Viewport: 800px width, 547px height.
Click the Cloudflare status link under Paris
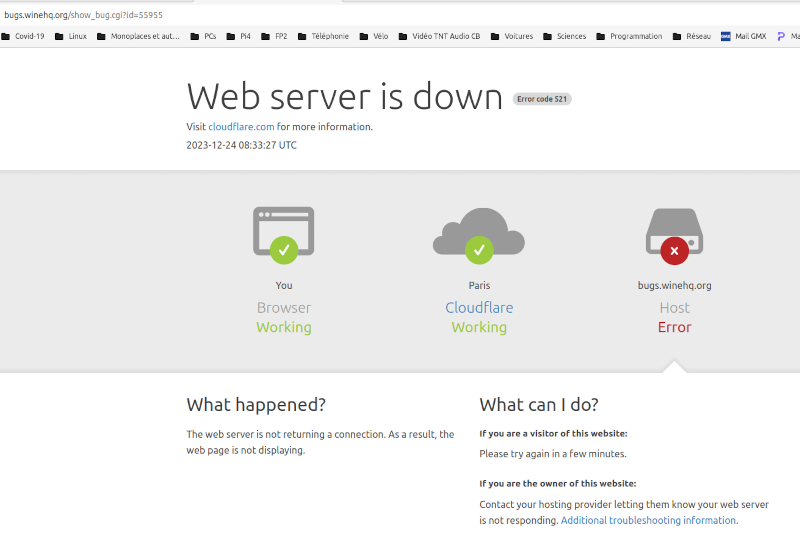(x=479, y=308)
